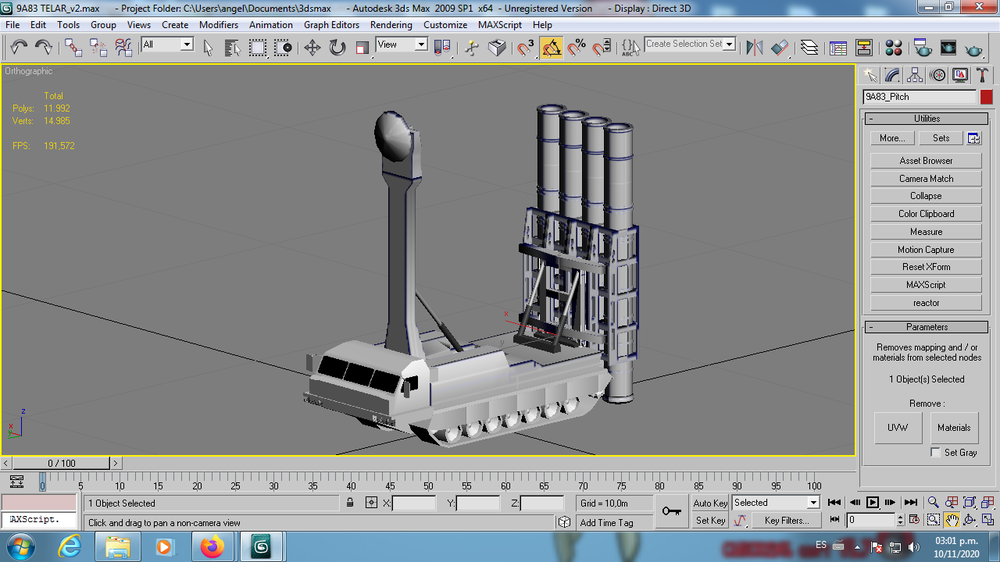This screenshot has height=562, width=1000.
Task: Click the Materials remove button
Action: (x=953, y=427)
